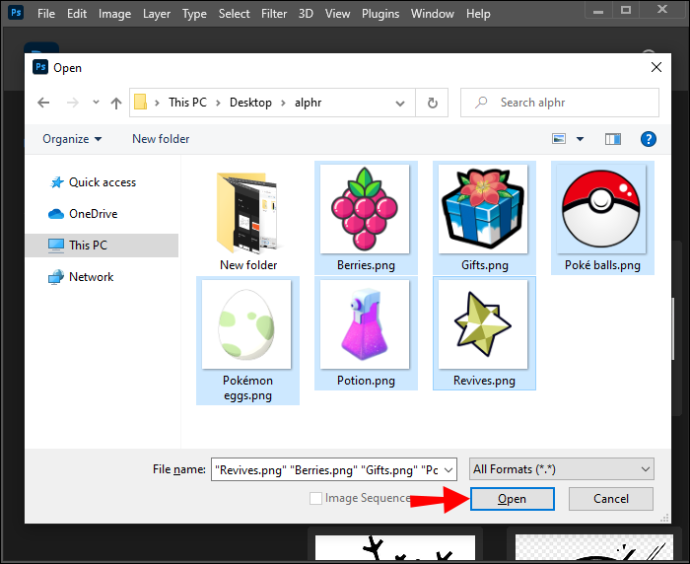Viewport: 690px width, 564px height.
Task: Open recent locations dropdown arrow
Action: tap(96, 103)
